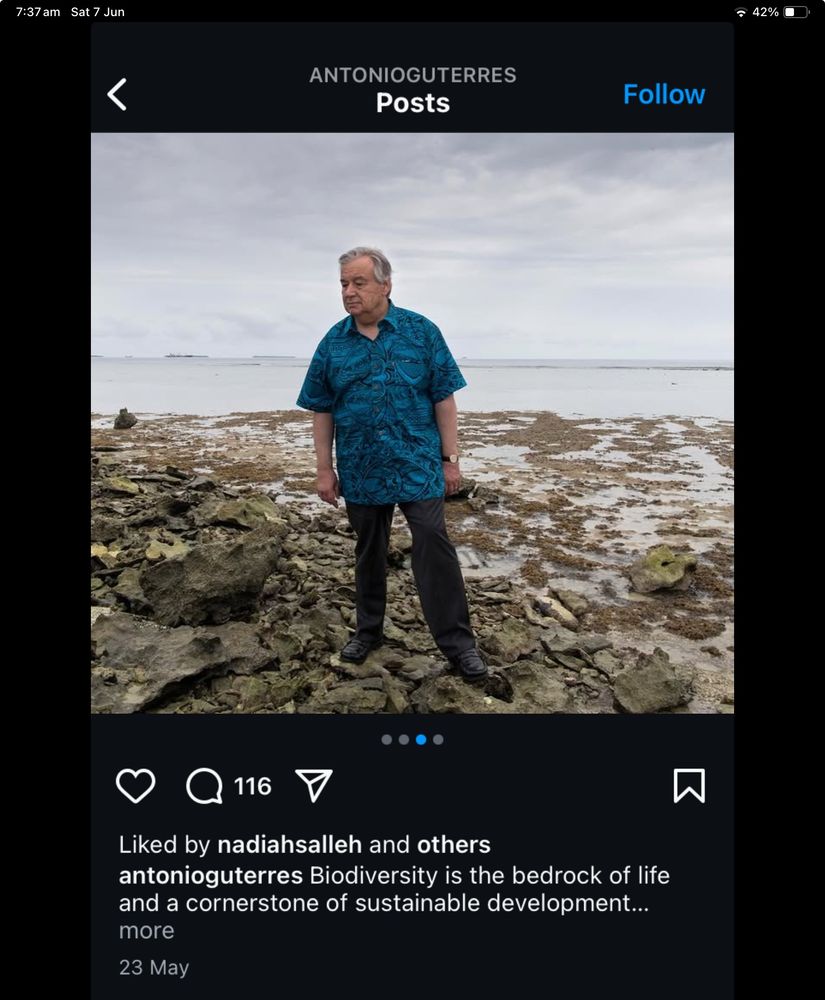Tap the battery indicator
The height and width of the screenshot is (1000, 825).
coord(795,13)
